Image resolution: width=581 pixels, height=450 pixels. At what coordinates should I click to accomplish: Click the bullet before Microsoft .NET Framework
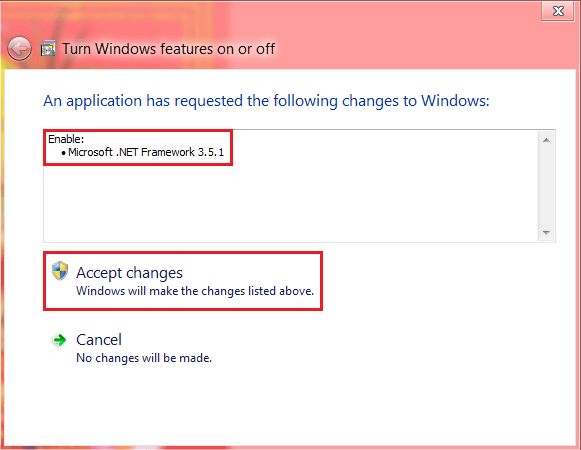pos(64,153)
